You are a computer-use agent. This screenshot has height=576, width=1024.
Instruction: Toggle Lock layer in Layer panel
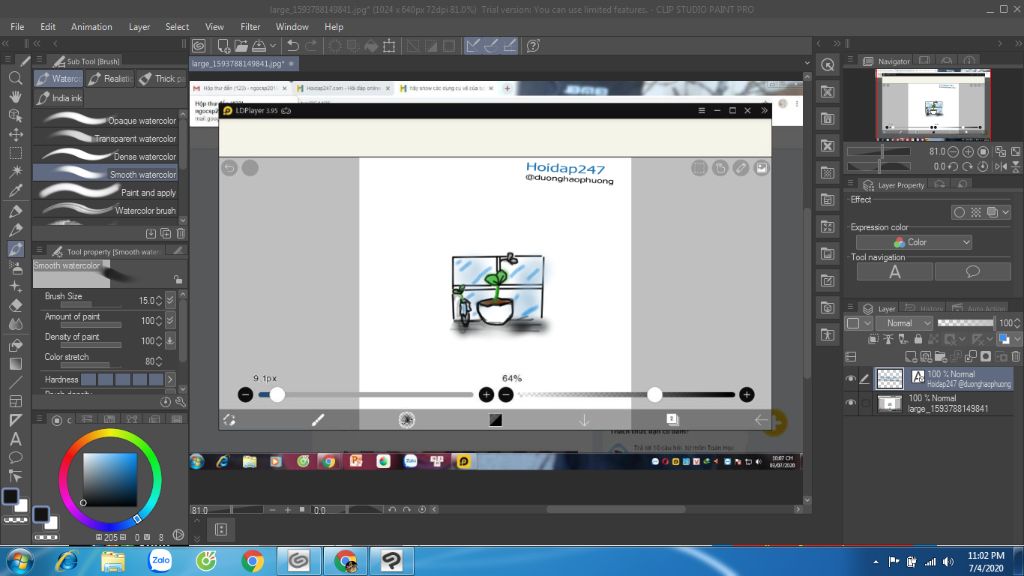point(918,339)
